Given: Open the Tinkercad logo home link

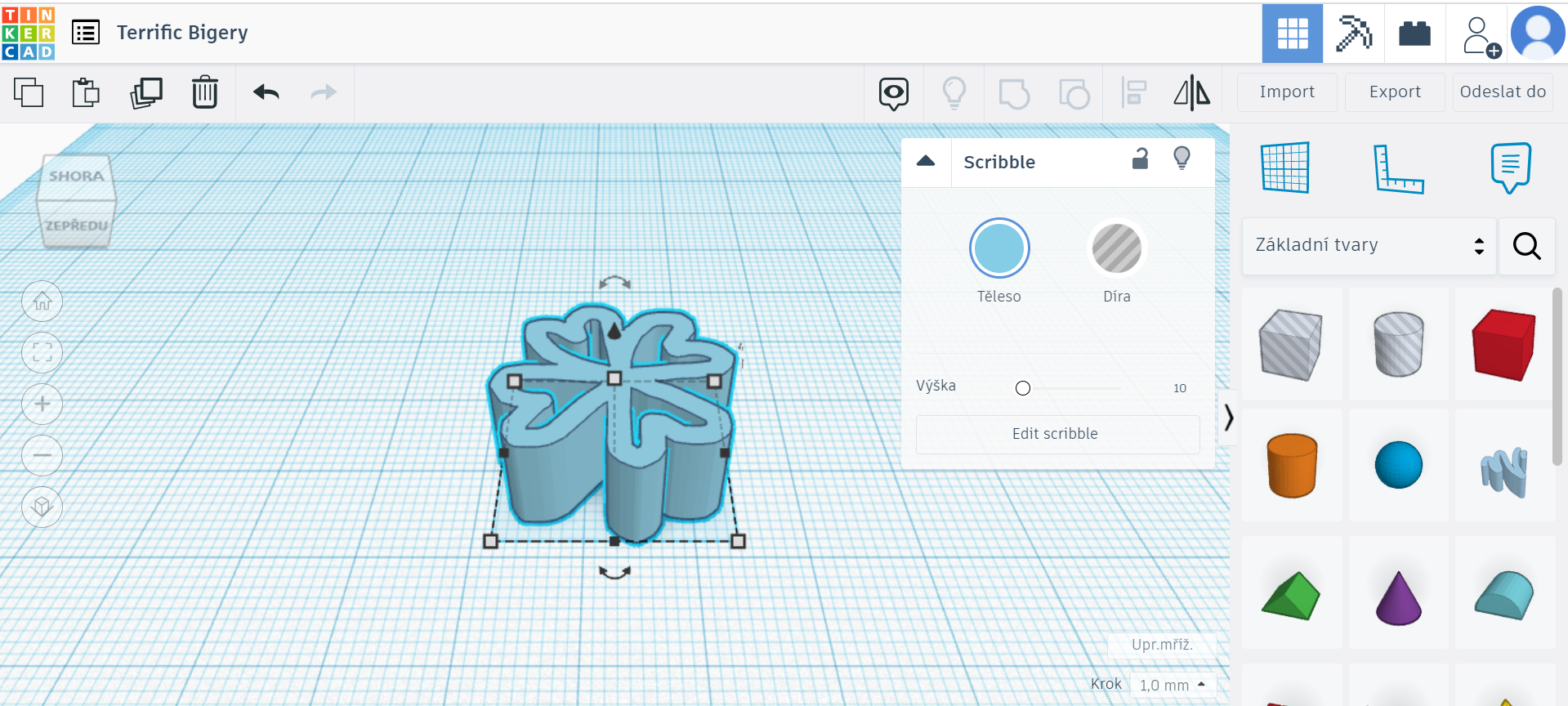Looking at the screenshot, I should click(x=29, y=34).
